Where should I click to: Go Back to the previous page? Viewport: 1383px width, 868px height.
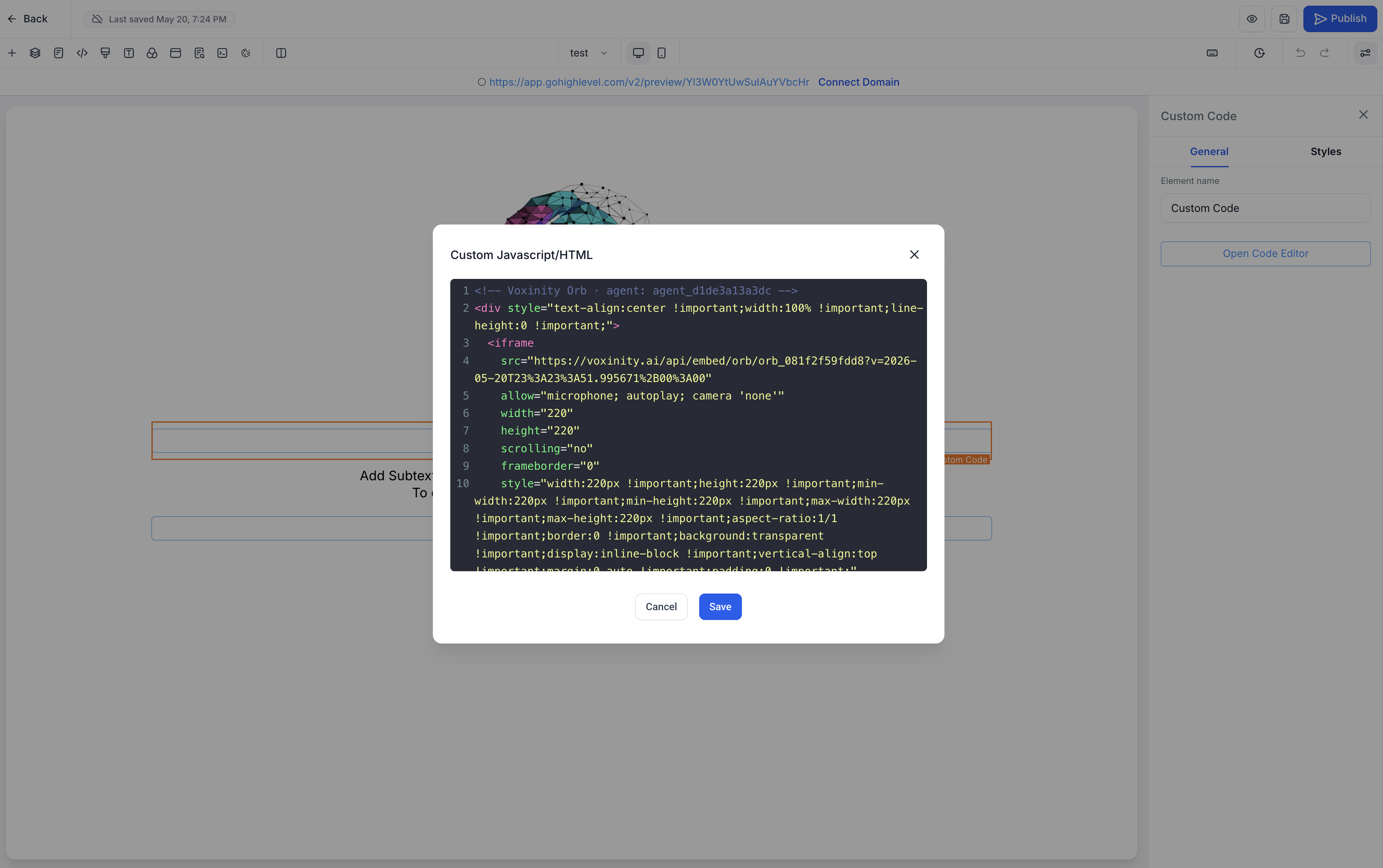click(x=27, y=19)
